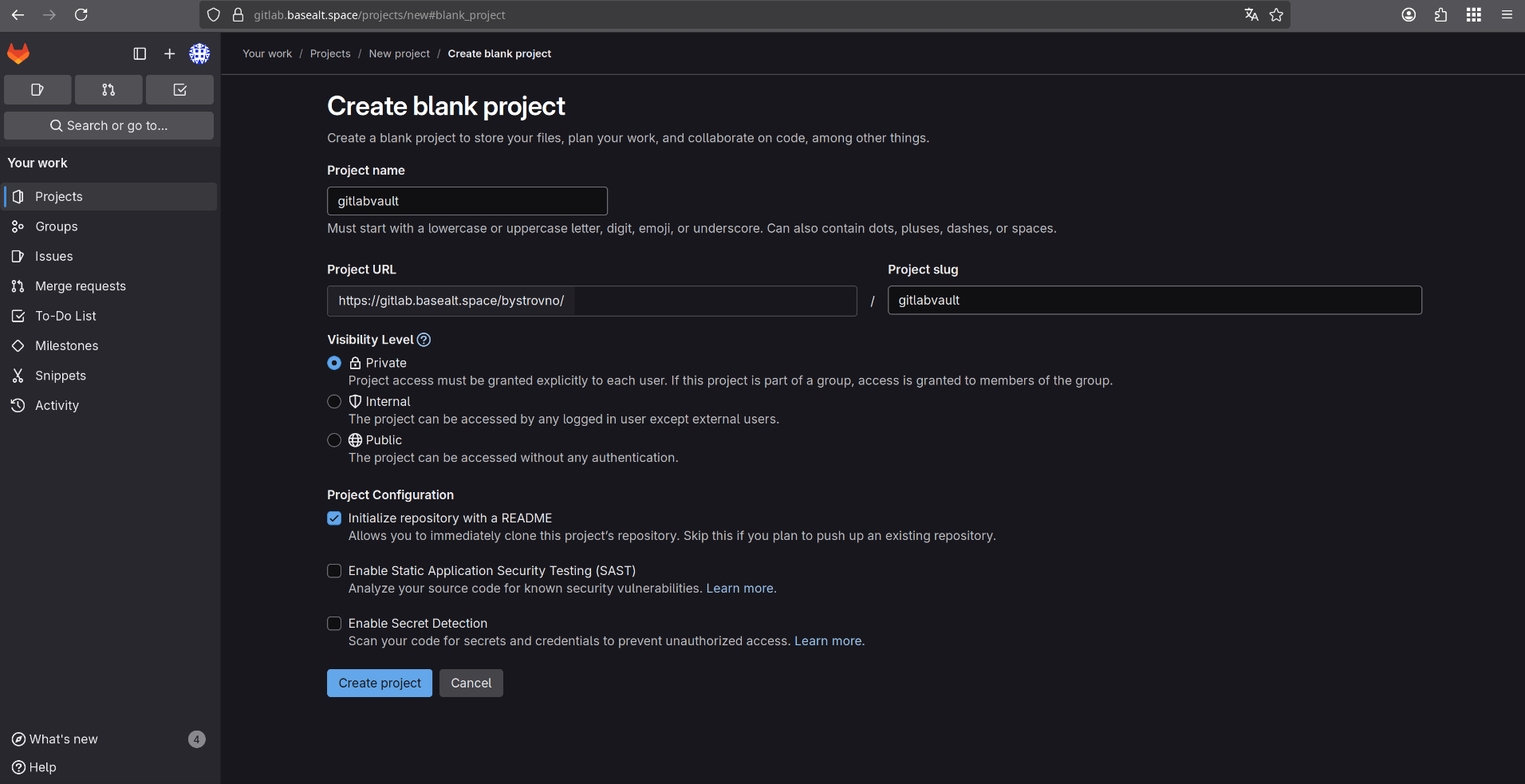The width and height of the screenshot is (1525, 784).
Task: Enable Static Application Security Testing checkbox
Action: tap(334, 571)
